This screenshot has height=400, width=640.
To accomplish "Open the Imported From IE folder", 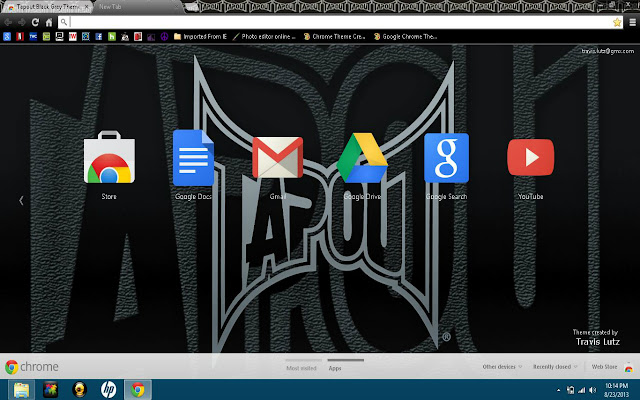I will click(x=200, y=36).
